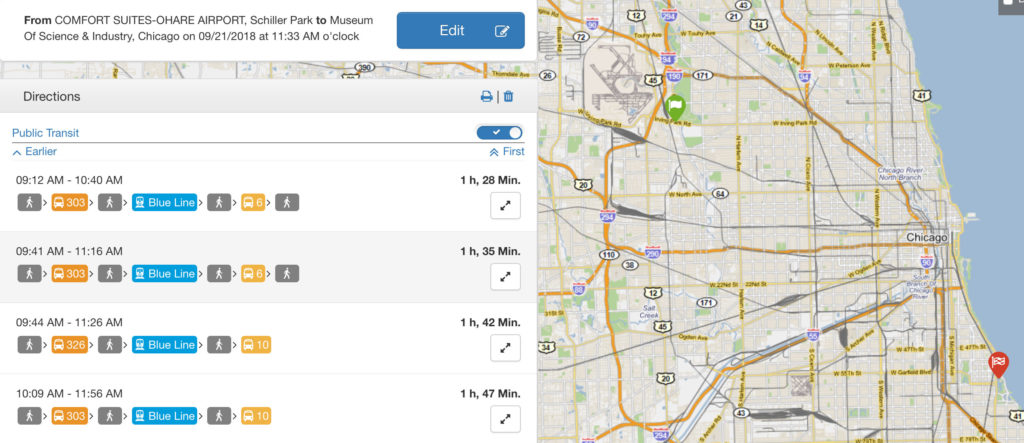Select Blue Line in 09:41 AM route
The width and height of the screenshot is (1024, 443).
164,274
